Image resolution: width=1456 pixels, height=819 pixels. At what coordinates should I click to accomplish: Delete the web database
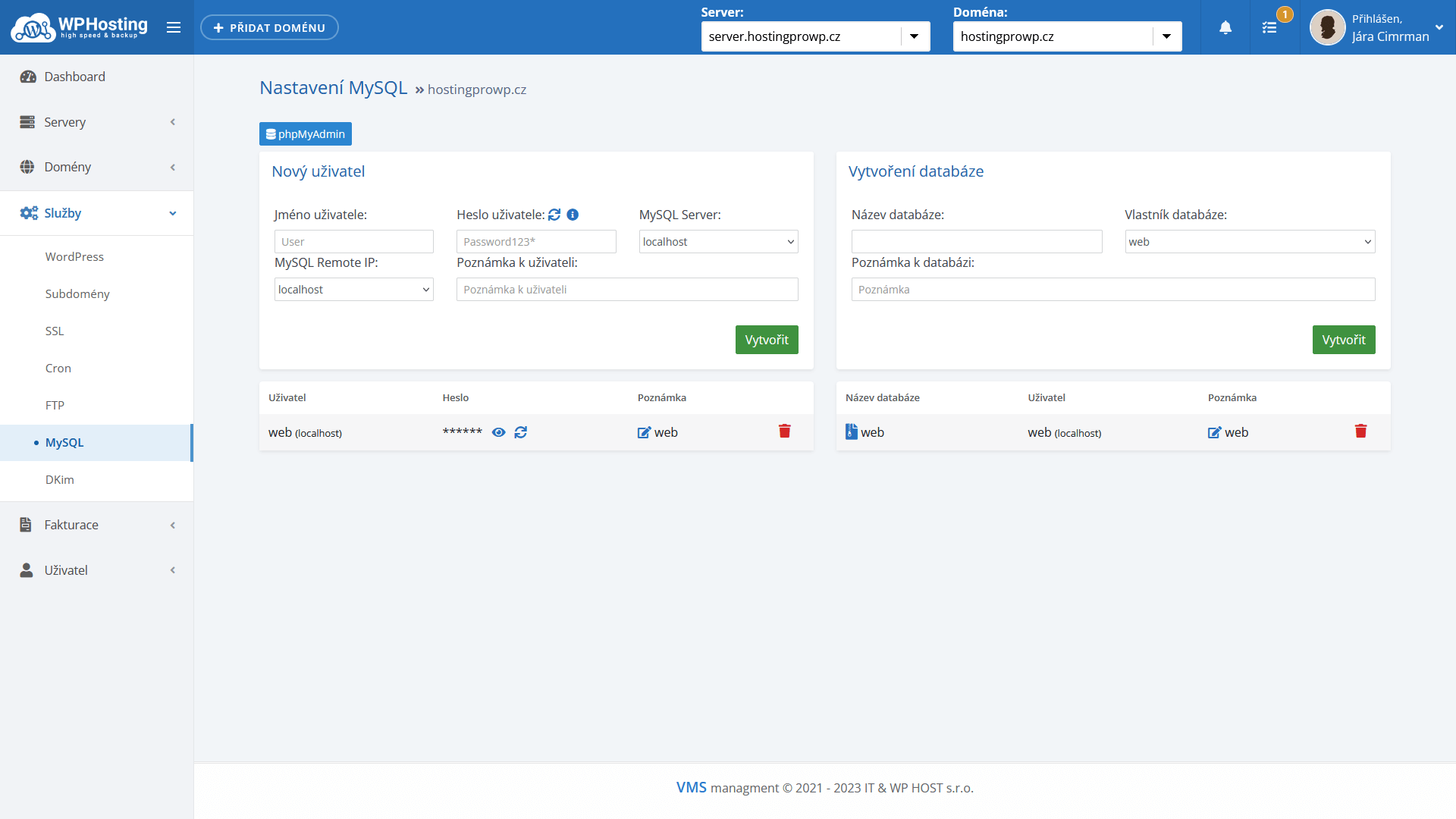[1360, 431]
